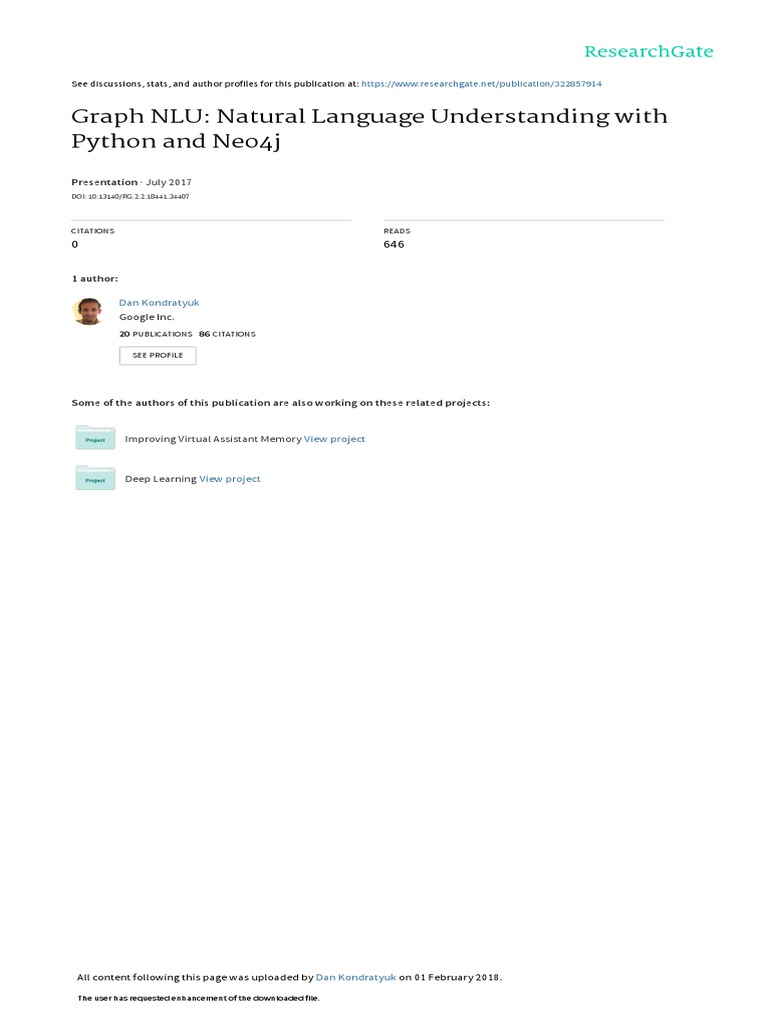Open View project link for Deep Learning
This screenshot has height=1024, width=768.
point(230,479)
